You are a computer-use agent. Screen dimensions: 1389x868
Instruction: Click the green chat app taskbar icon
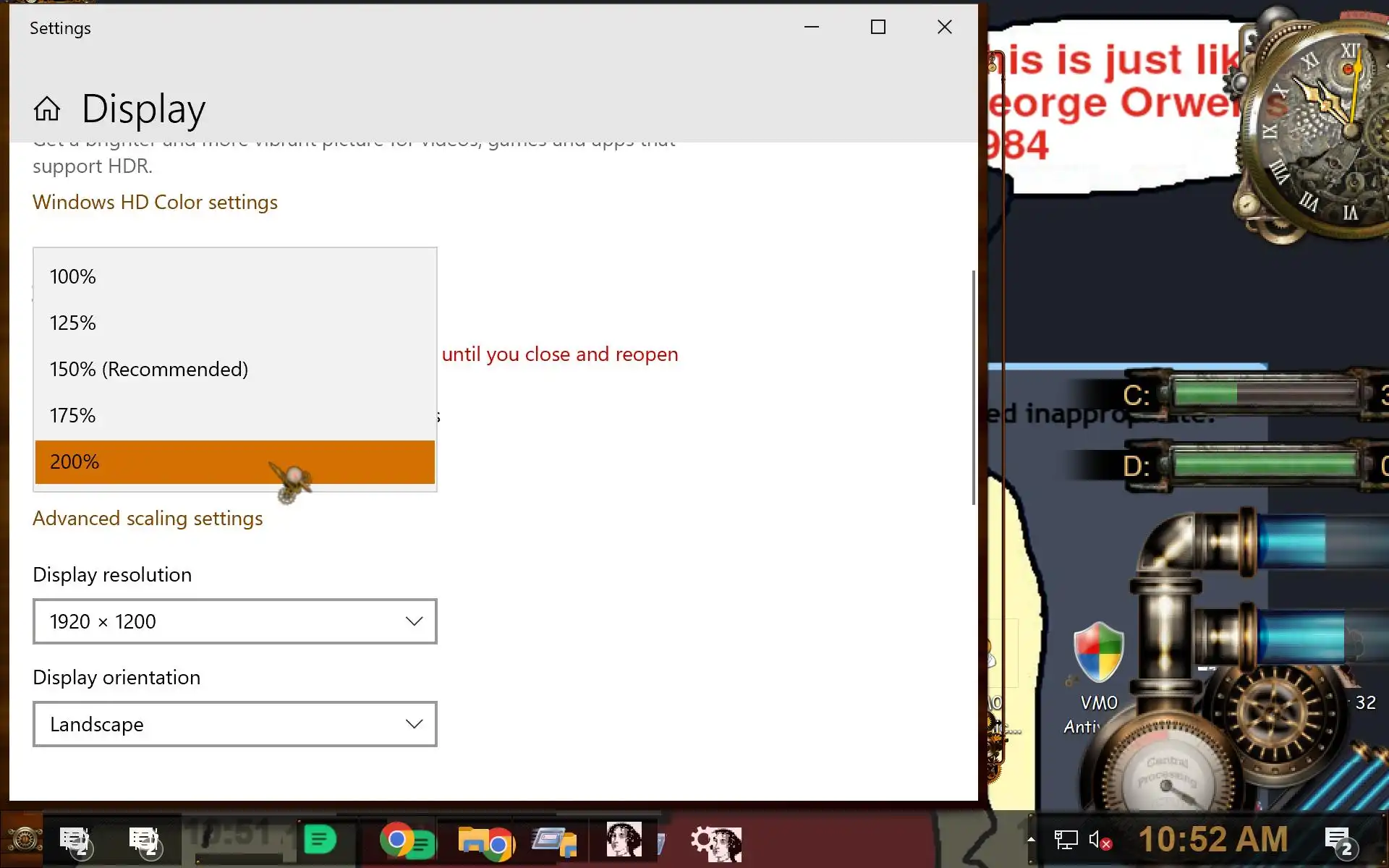coord(320,841)
